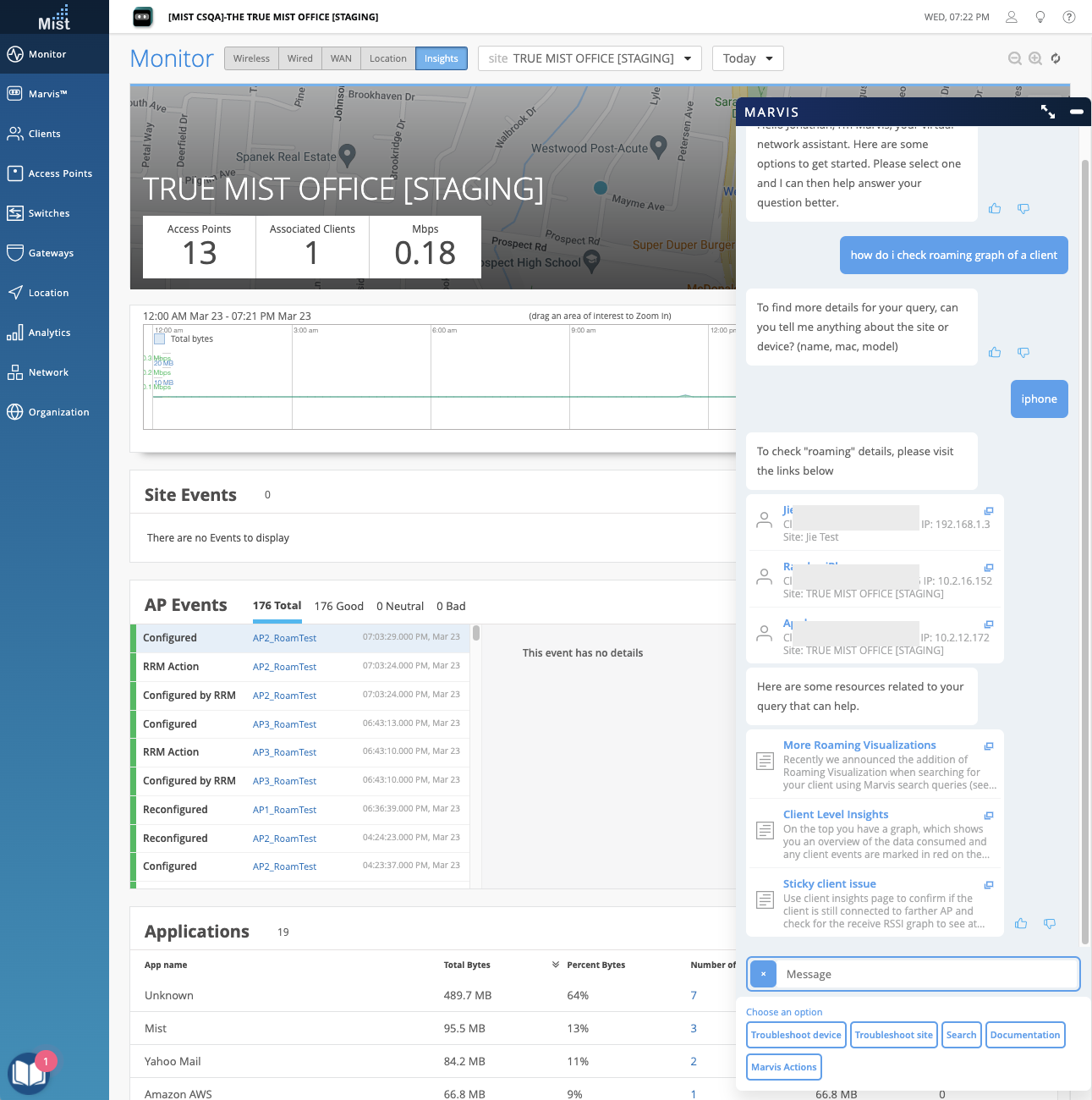This screenshot has width=1092, height=1100.
Task: Switch to the Wireless tab
Action: click(x=251, y=58)
